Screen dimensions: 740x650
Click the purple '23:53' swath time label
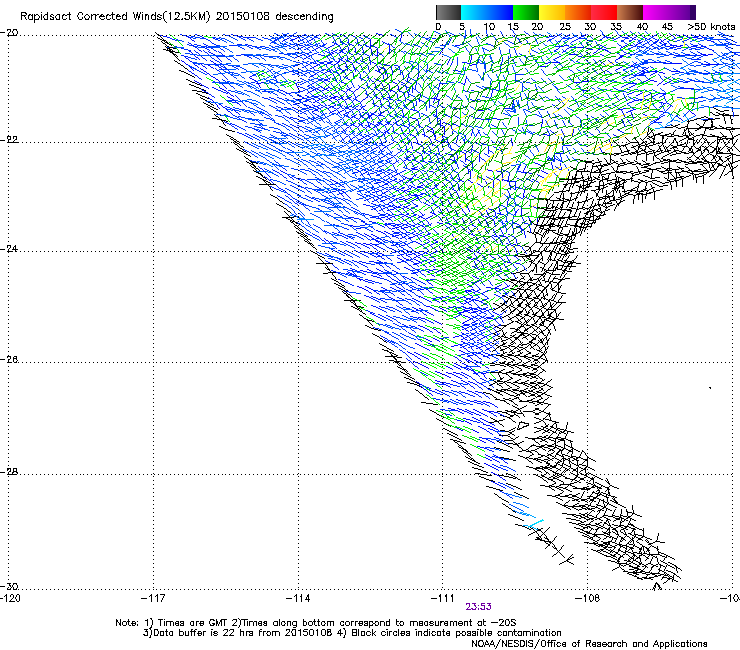479,607
